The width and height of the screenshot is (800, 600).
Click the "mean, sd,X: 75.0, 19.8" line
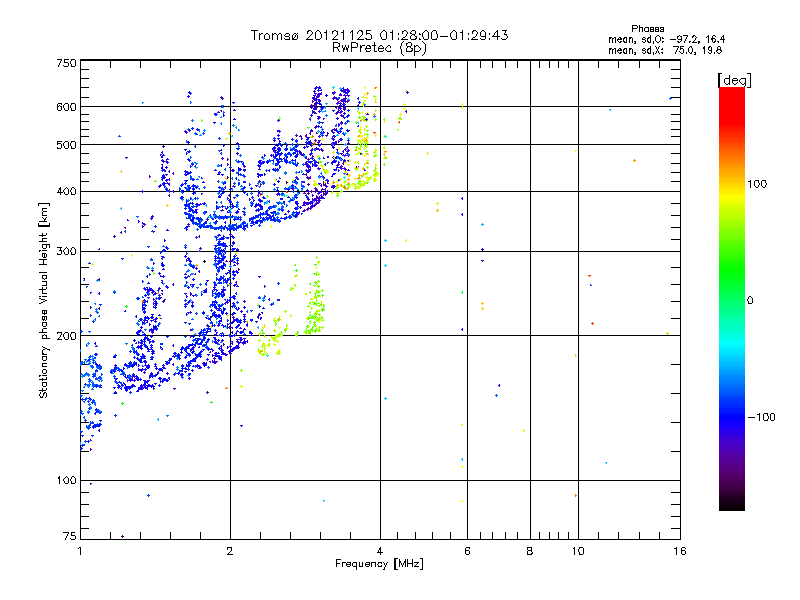tap(665, 50)
